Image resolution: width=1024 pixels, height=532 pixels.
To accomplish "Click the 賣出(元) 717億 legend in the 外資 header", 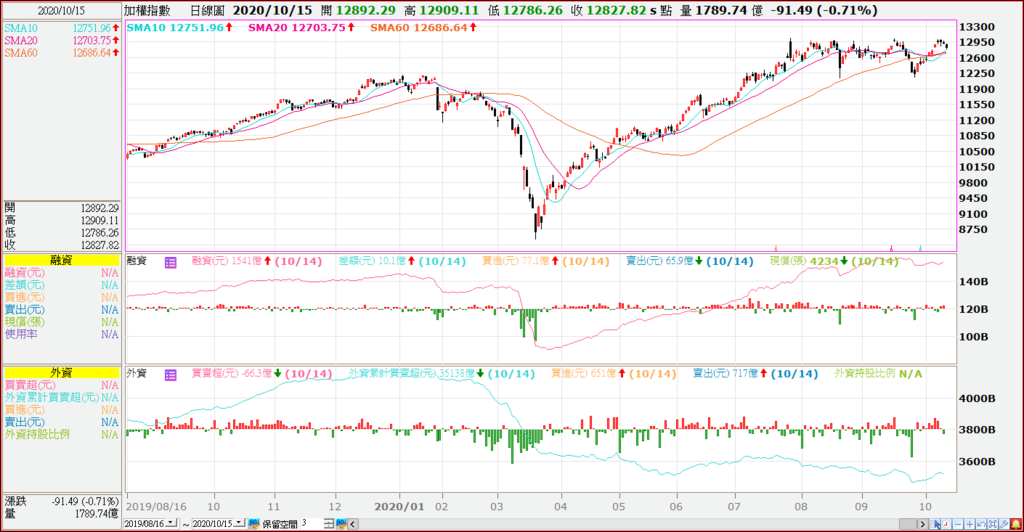I will tap(755, 374).
